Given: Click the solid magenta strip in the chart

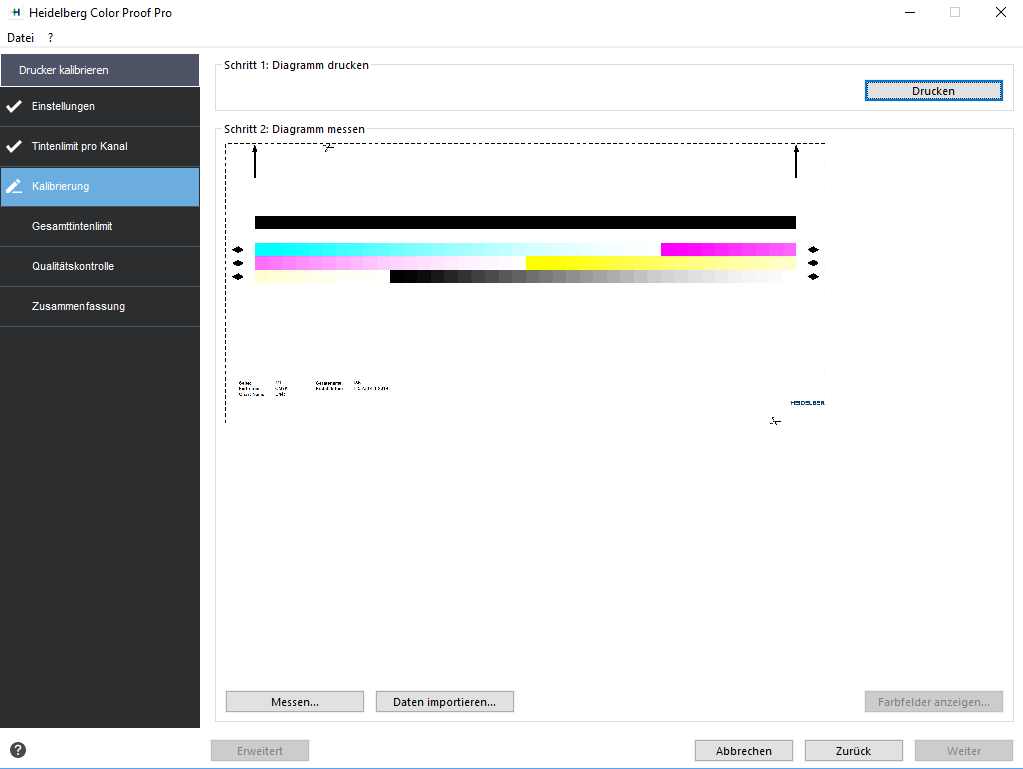Looking at the screenshot, I should point(728,249).
